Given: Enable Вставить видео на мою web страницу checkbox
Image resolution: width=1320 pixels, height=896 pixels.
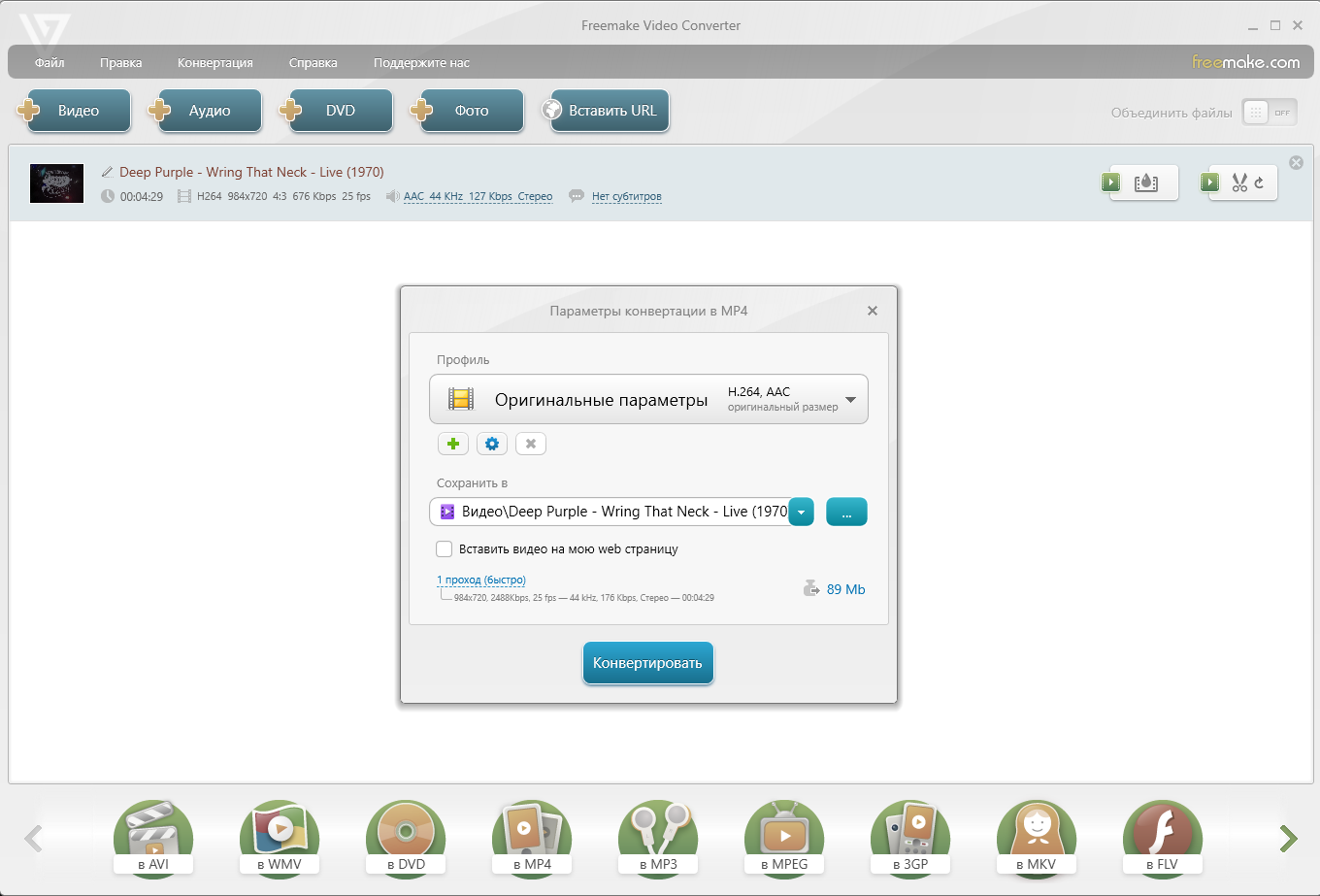Looking at the screenshot, I should click(x=445, y=548).
